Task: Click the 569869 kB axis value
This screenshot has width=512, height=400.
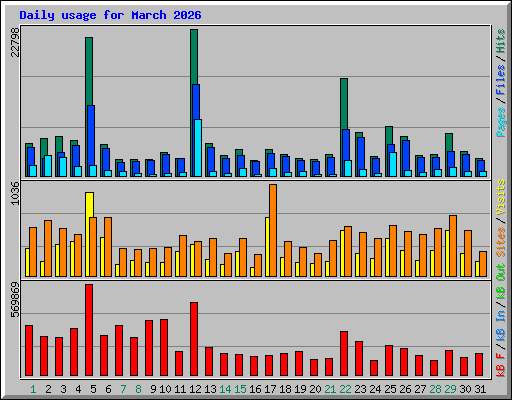Action: pos(15,300)
